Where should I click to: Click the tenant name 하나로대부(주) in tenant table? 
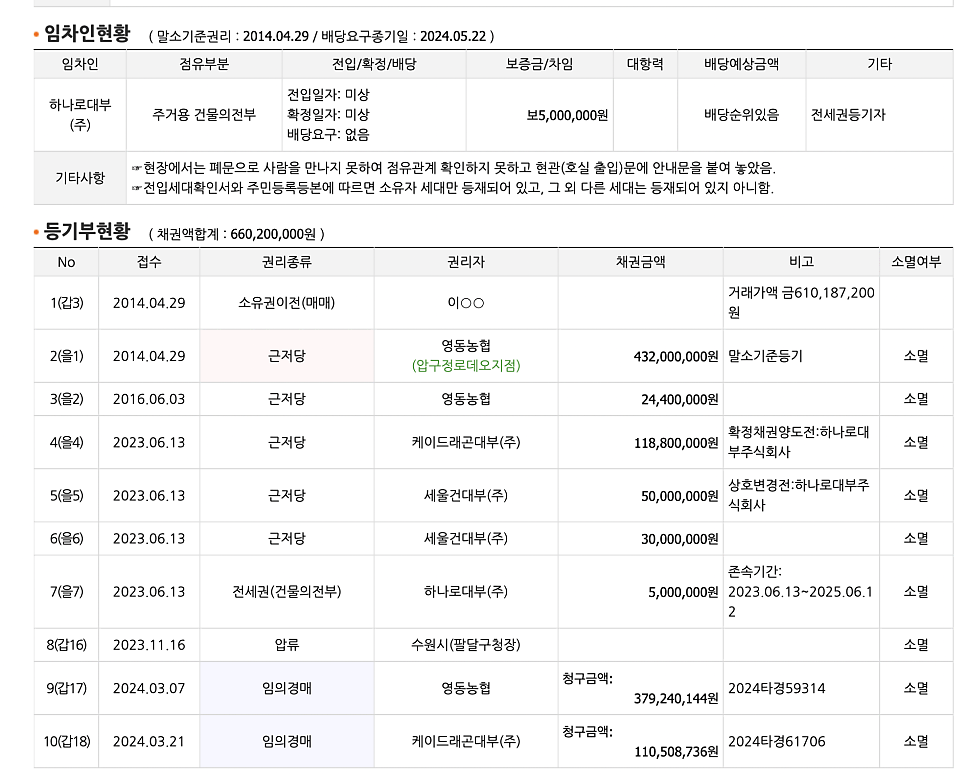(80, 115)
